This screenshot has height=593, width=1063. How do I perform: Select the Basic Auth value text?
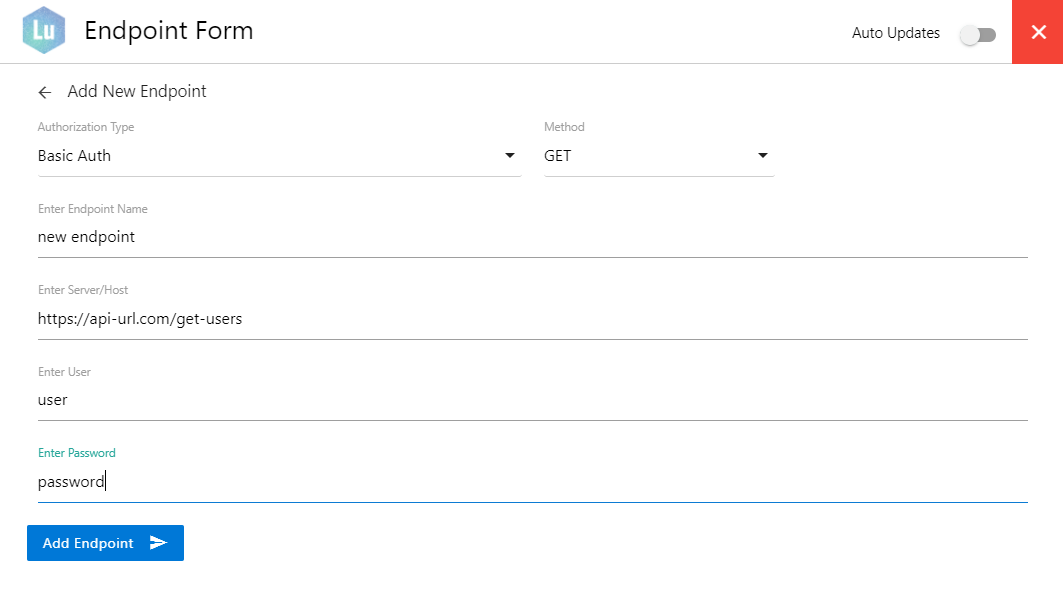[75, 156]
